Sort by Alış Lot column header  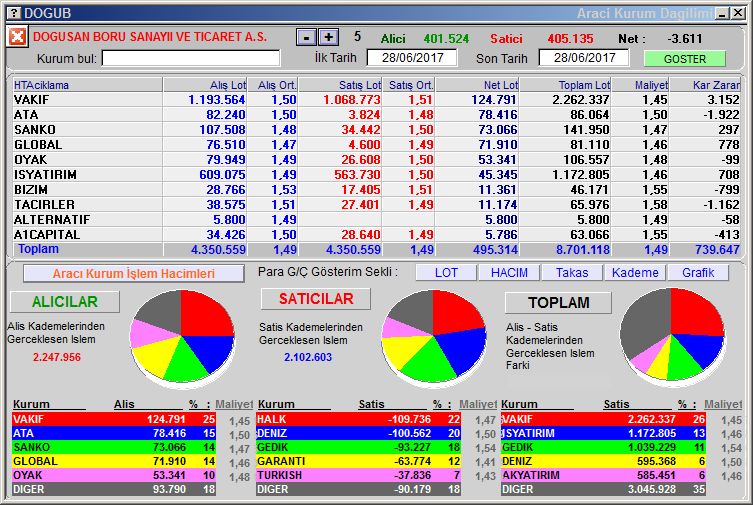206,85
